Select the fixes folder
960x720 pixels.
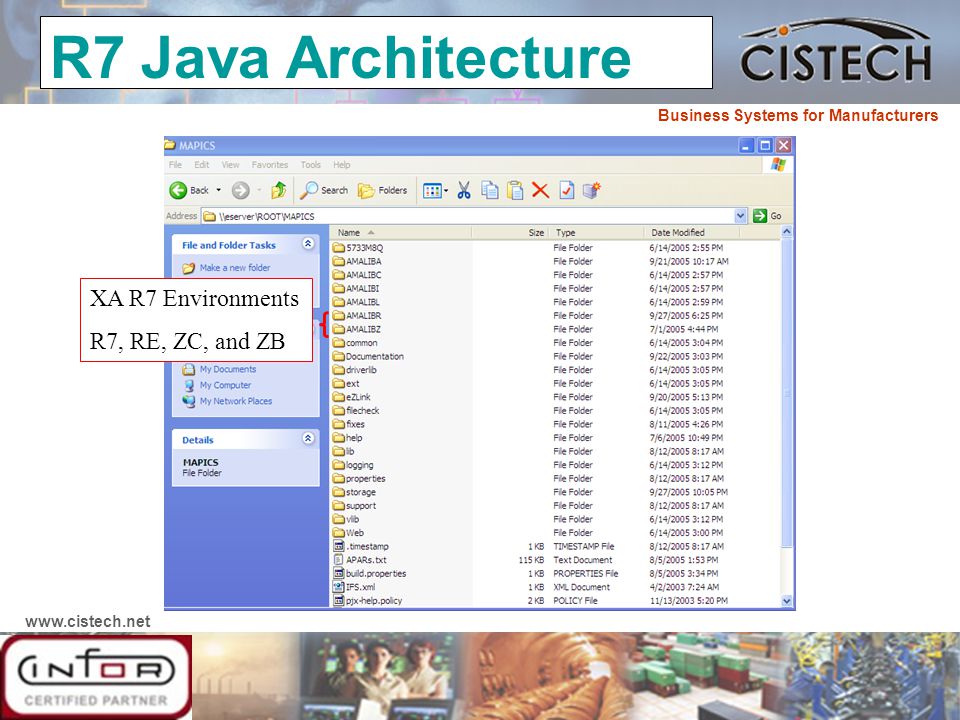[348, 424]
